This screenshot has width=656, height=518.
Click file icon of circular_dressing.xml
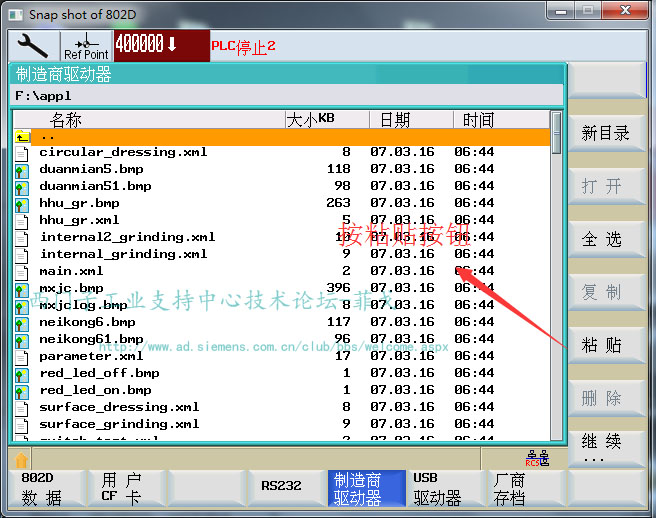click(x=22, y=154)
